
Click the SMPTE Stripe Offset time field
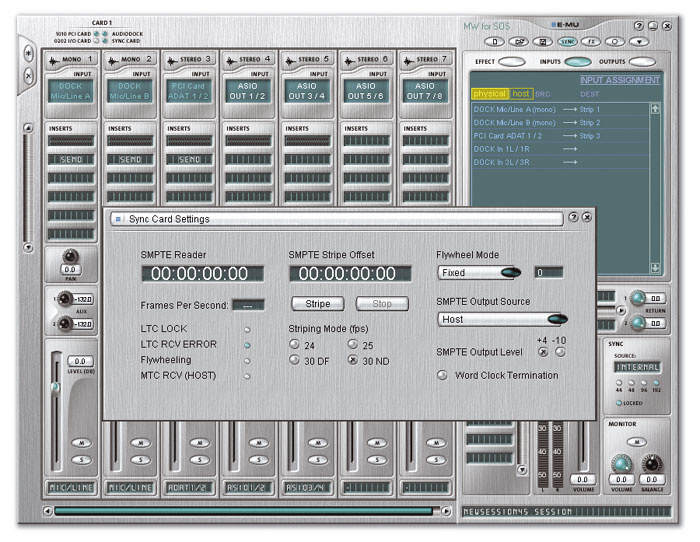350,273
